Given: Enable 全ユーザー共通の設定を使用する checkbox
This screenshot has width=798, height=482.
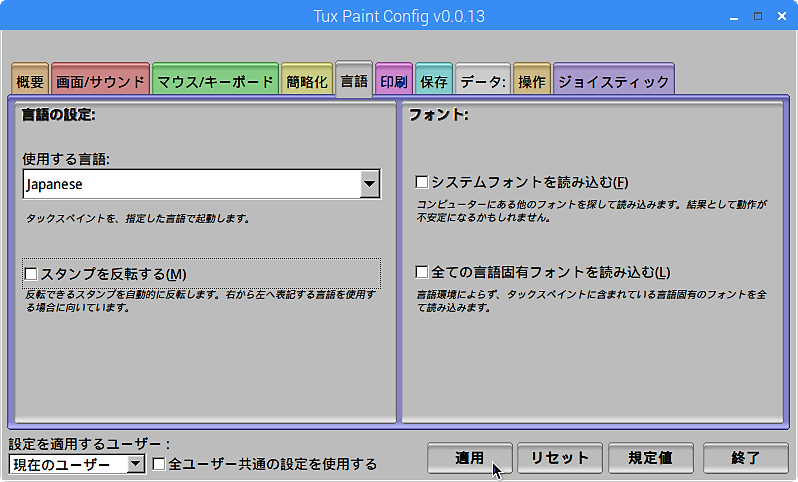Looking at the screenshot, I should tap(159, 464).
